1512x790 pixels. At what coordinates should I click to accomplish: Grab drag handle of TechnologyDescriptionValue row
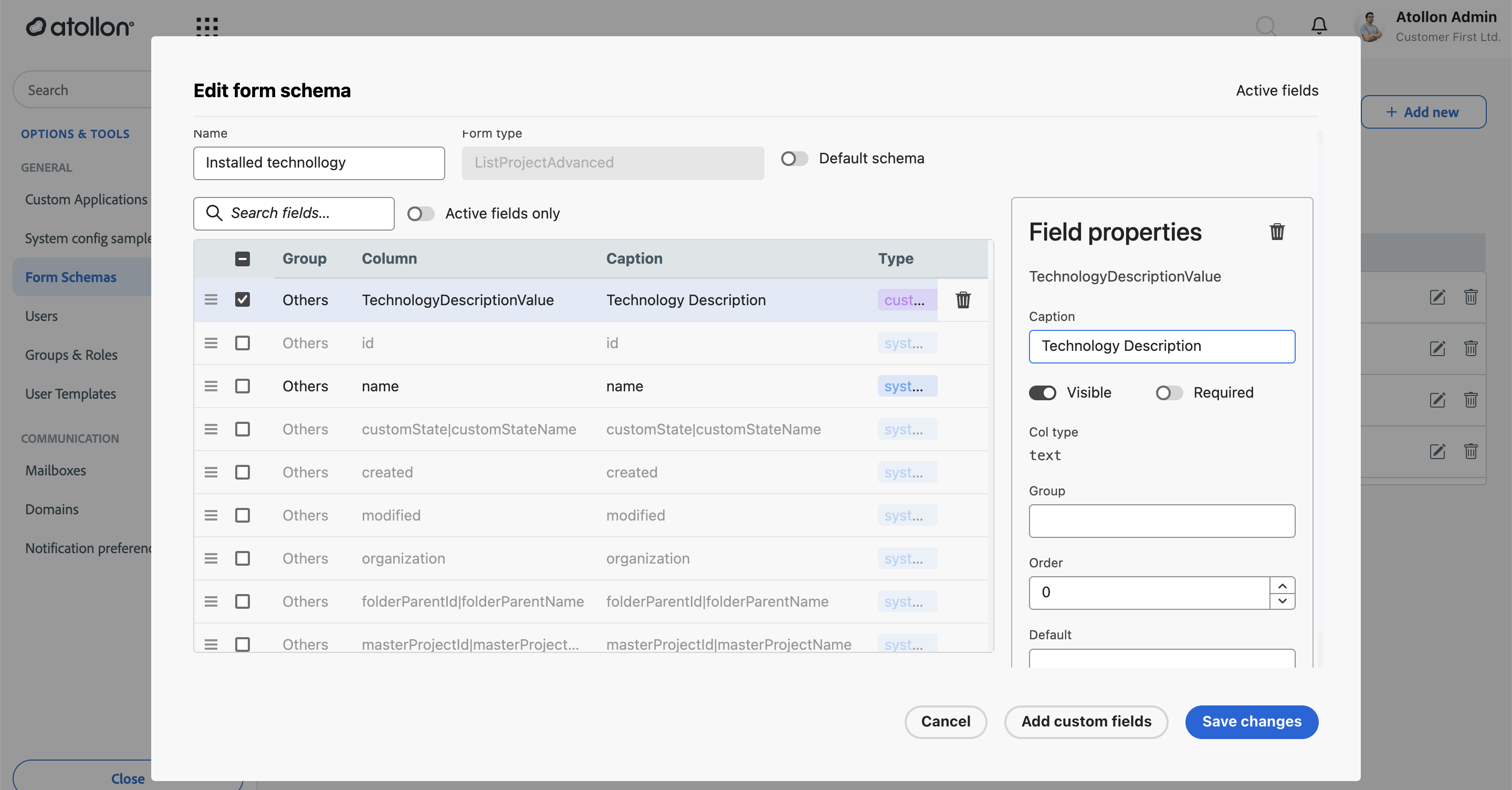(211, 299)
